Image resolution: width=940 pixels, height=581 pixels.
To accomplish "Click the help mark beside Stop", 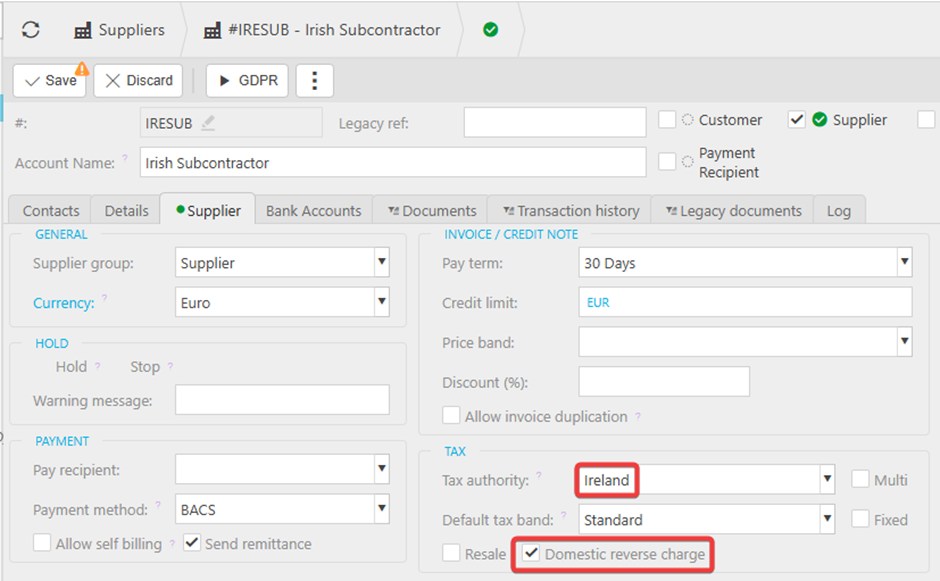I will coord(170,366).
